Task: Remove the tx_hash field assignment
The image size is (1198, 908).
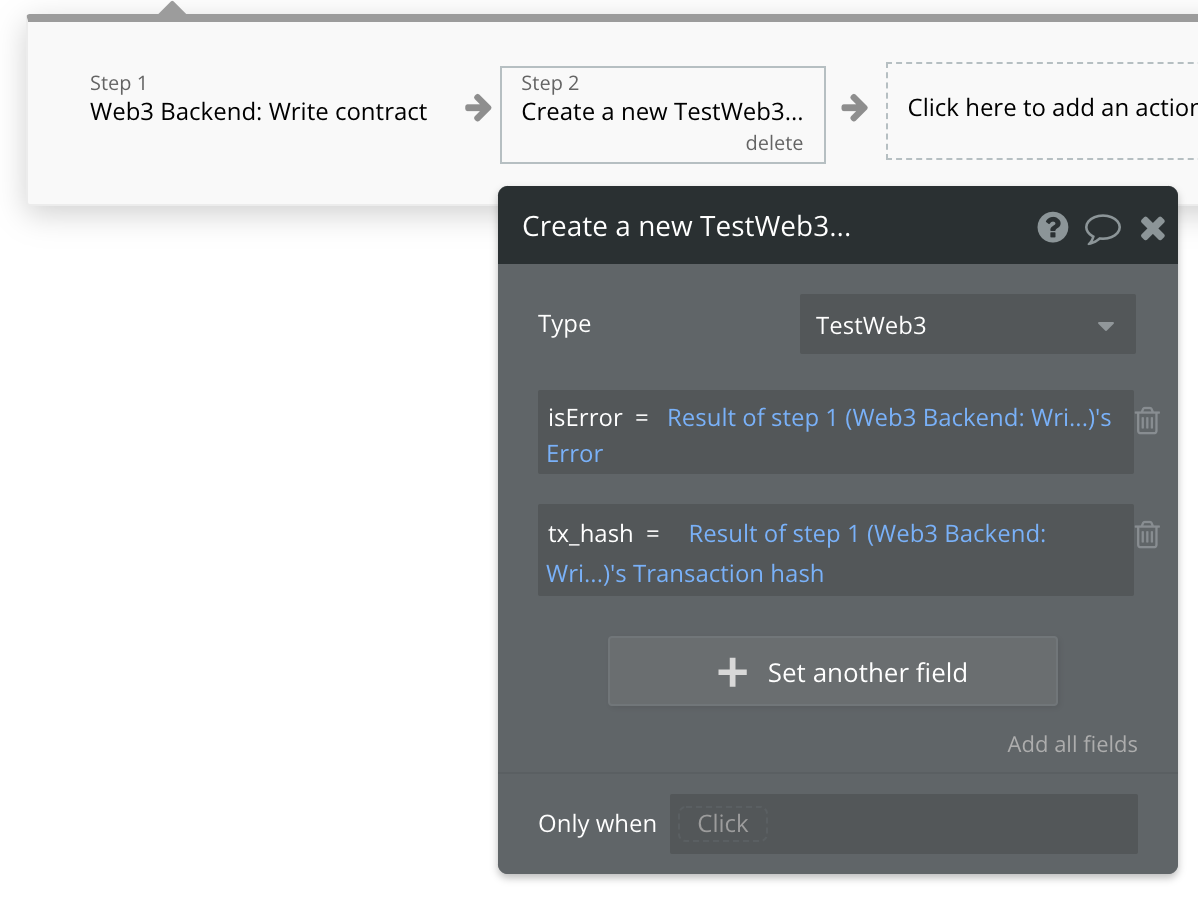Action: click(1147, 535)
